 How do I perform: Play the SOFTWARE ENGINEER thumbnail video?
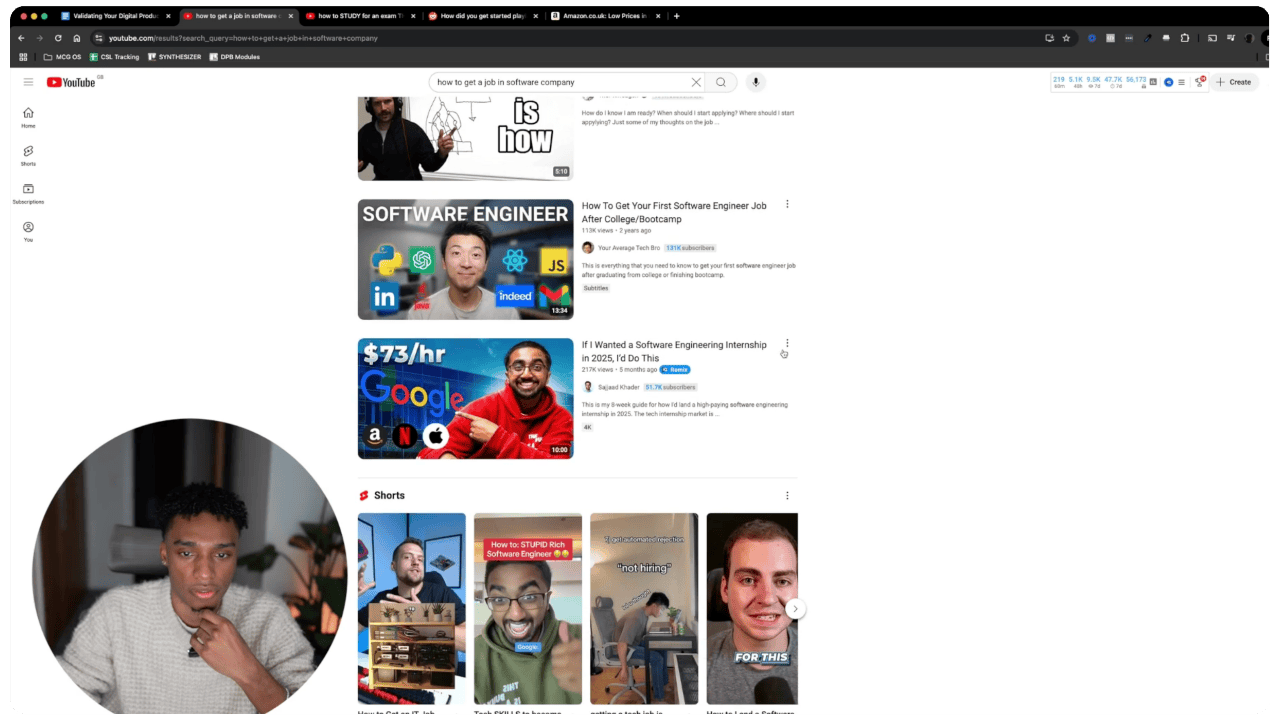pyautogui.click(x=466, y=259)
